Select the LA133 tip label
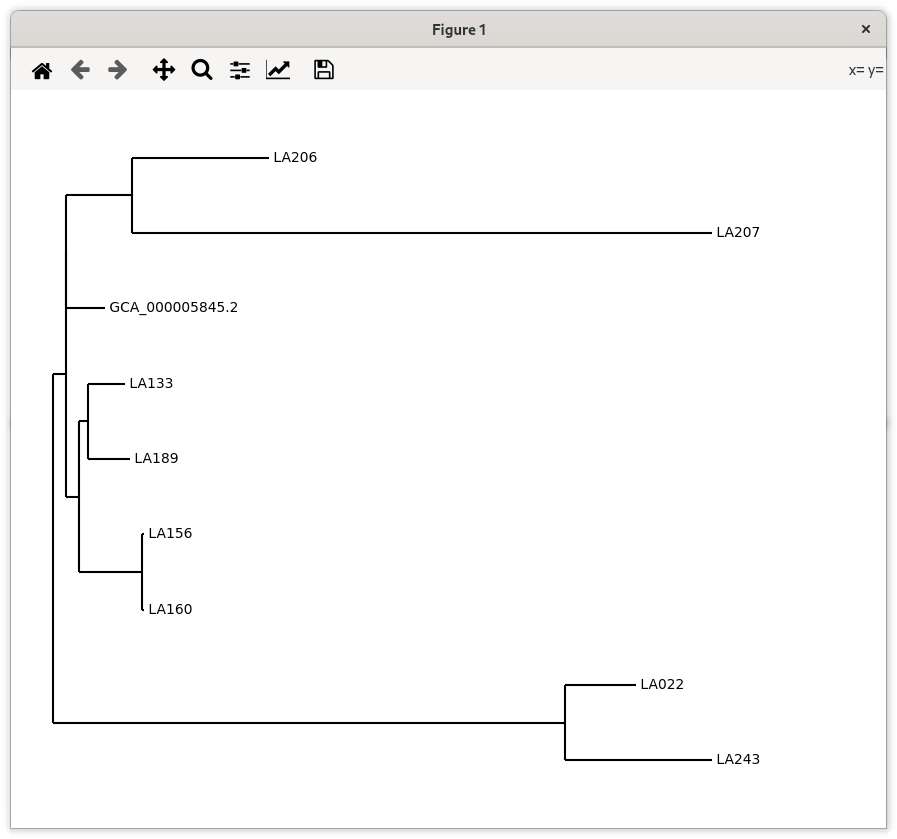The width and height of the screenshot is (897, 839). (x=151, y=384)
